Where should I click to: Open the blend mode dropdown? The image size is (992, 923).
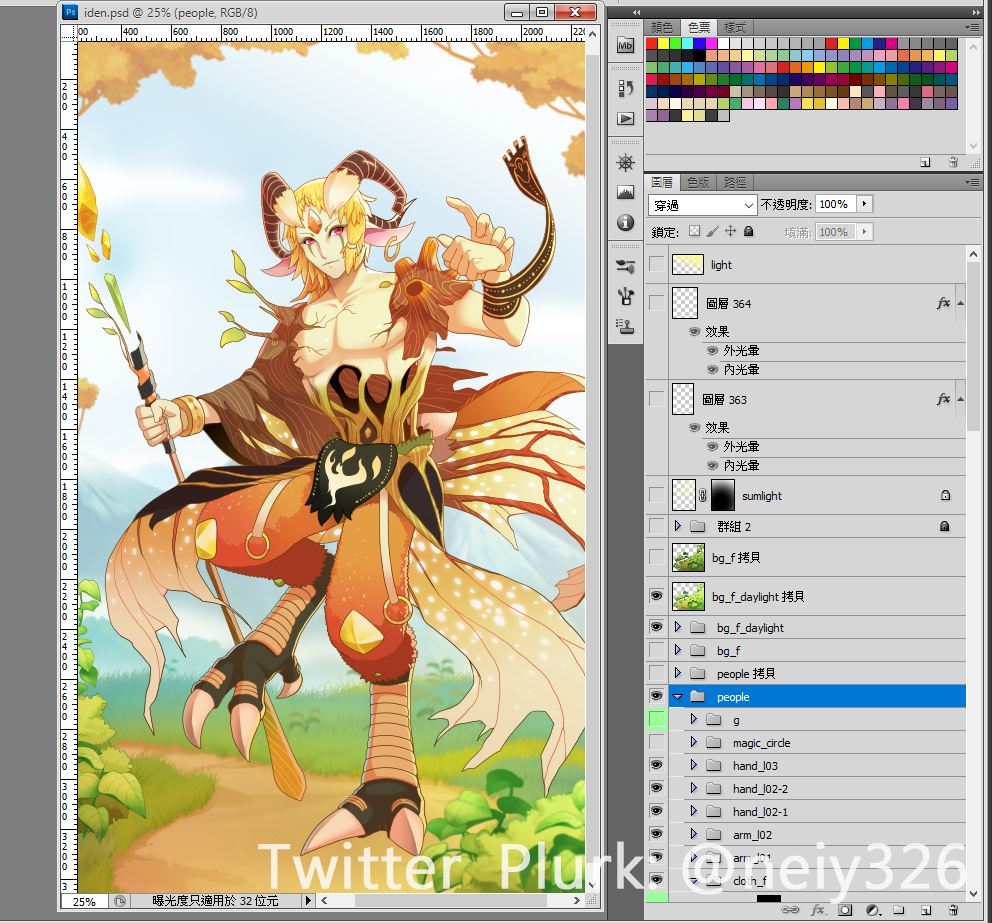(x=703, y=204)
